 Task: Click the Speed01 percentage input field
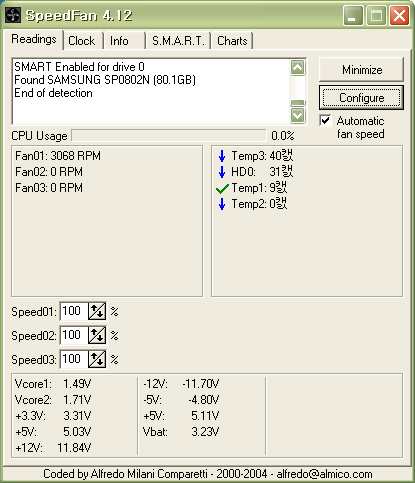(x=74, y=311)
